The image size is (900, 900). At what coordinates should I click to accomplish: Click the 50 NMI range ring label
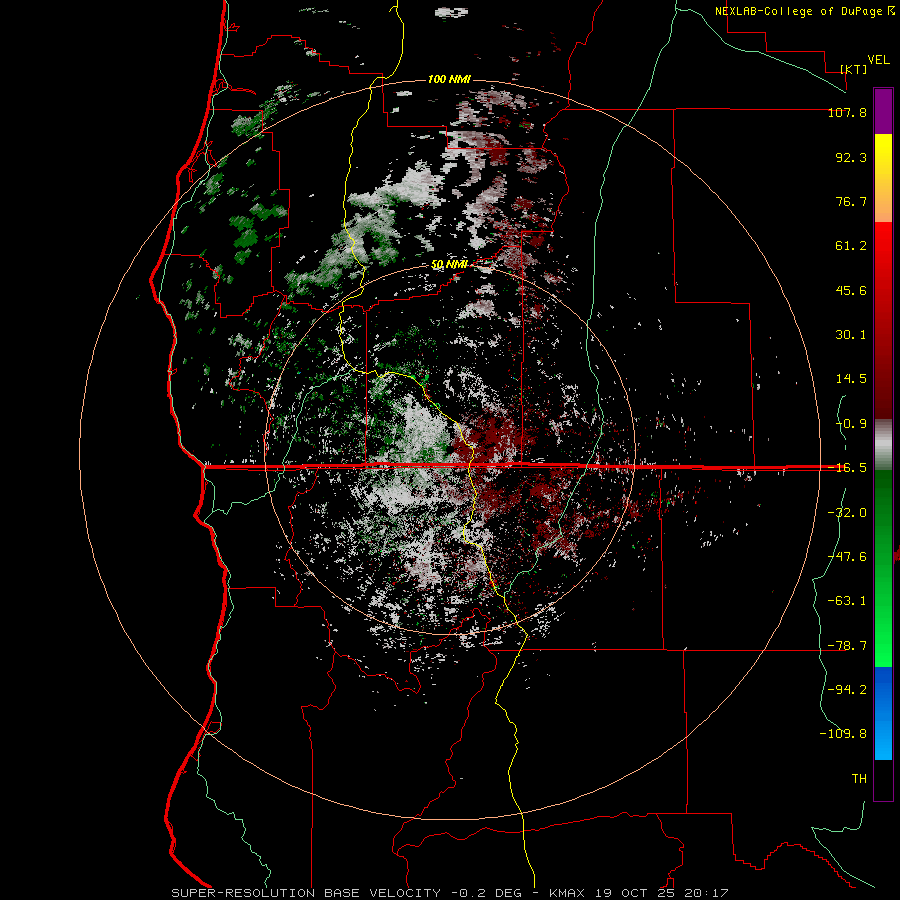pos(449,265)
